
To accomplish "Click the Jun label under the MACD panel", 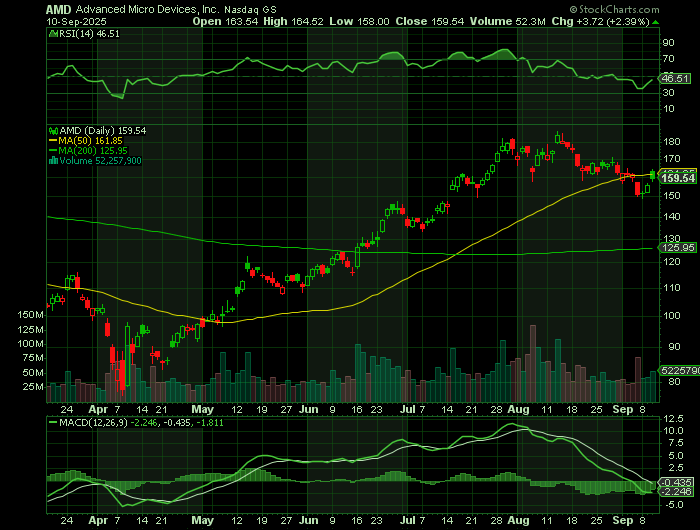I will (x=308, y=521).
